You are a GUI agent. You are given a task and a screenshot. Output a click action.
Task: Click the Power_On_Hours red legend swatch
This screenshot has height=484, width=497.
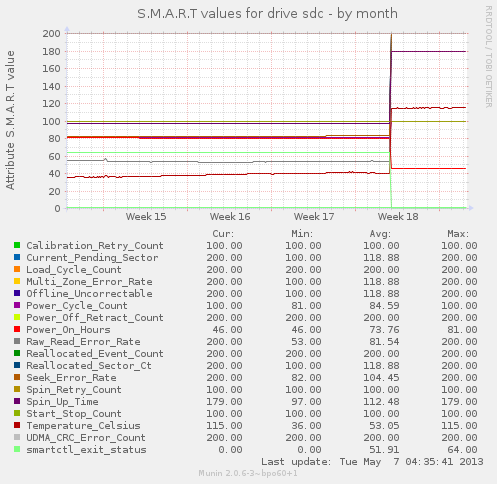click(17, 329)
